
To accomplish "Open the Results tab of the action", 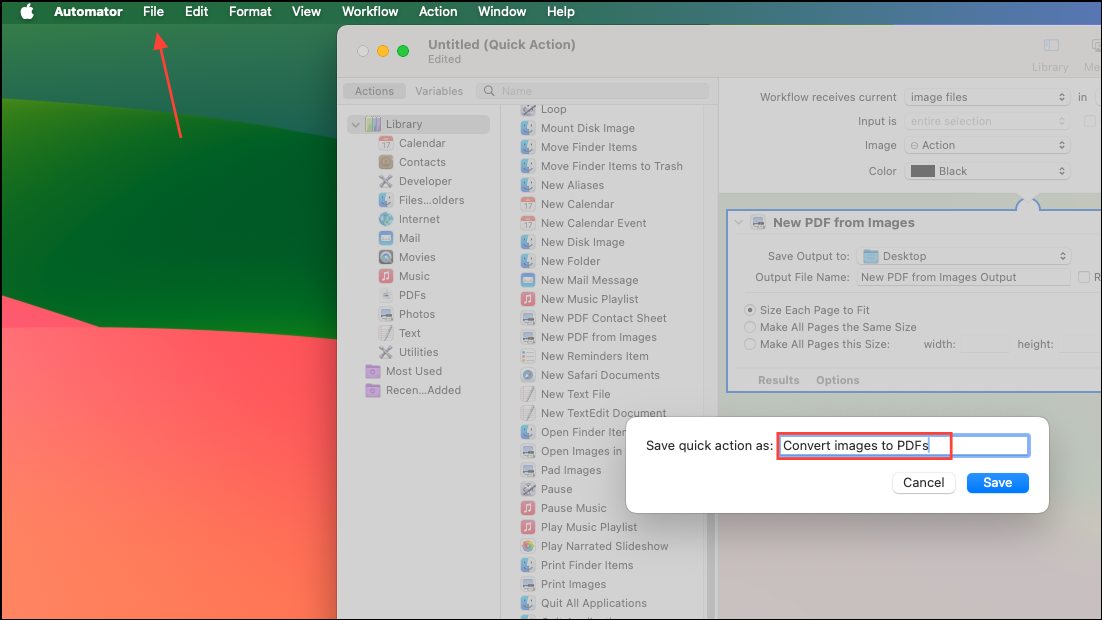I will point(778,380).
